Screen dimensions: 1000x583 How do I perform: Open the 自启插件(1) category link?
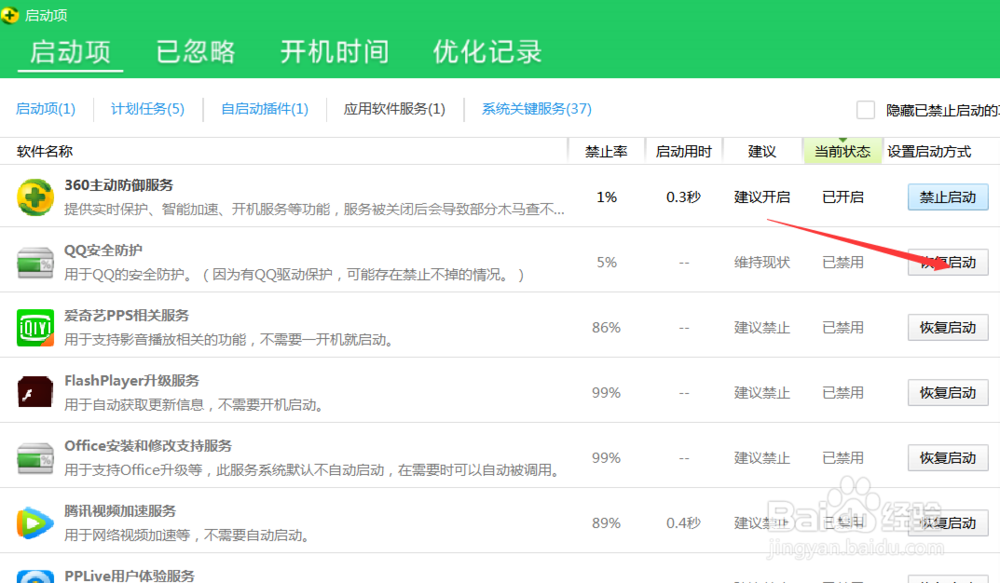point(265,109)
